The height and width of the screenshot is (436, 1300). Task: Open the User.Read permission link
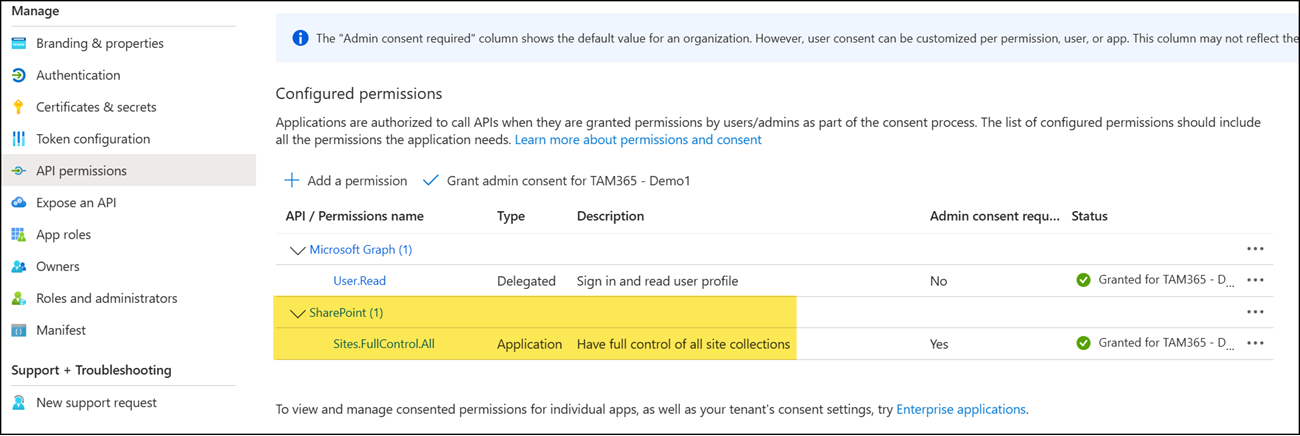pos(359,281)
